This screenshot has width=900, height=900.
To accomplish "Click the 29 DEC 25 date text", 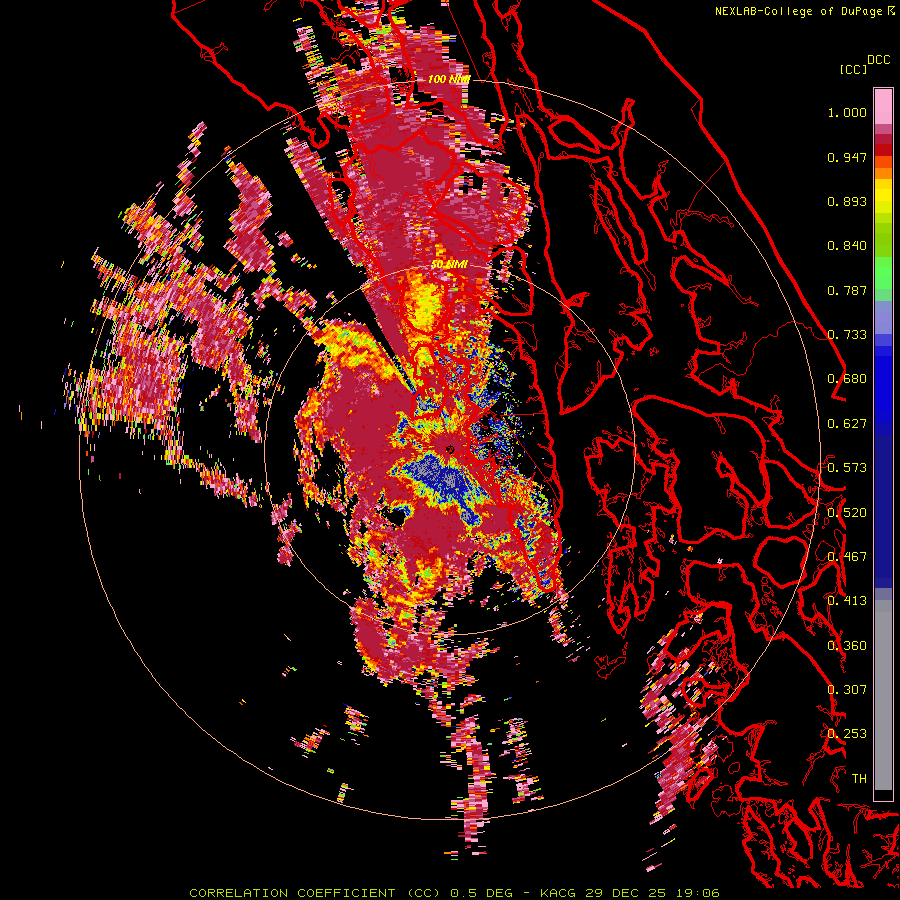I will pyautogui.click(x=625, y=893).
